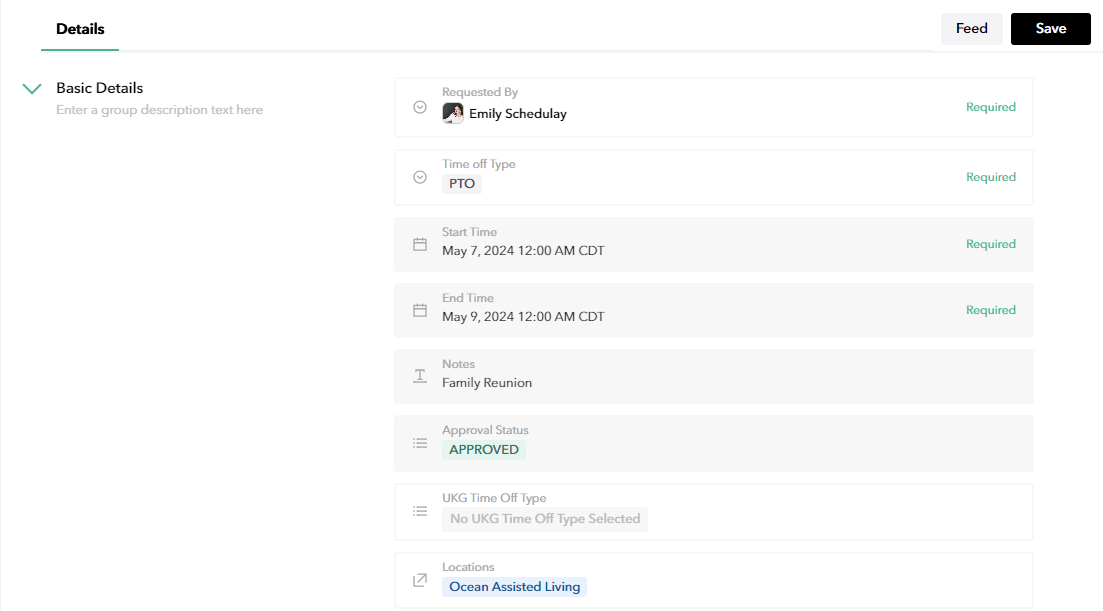Select the PTO time off tag
This screenshot has width=1103, height=611.
pyautogui.click(x=462, y=184)
